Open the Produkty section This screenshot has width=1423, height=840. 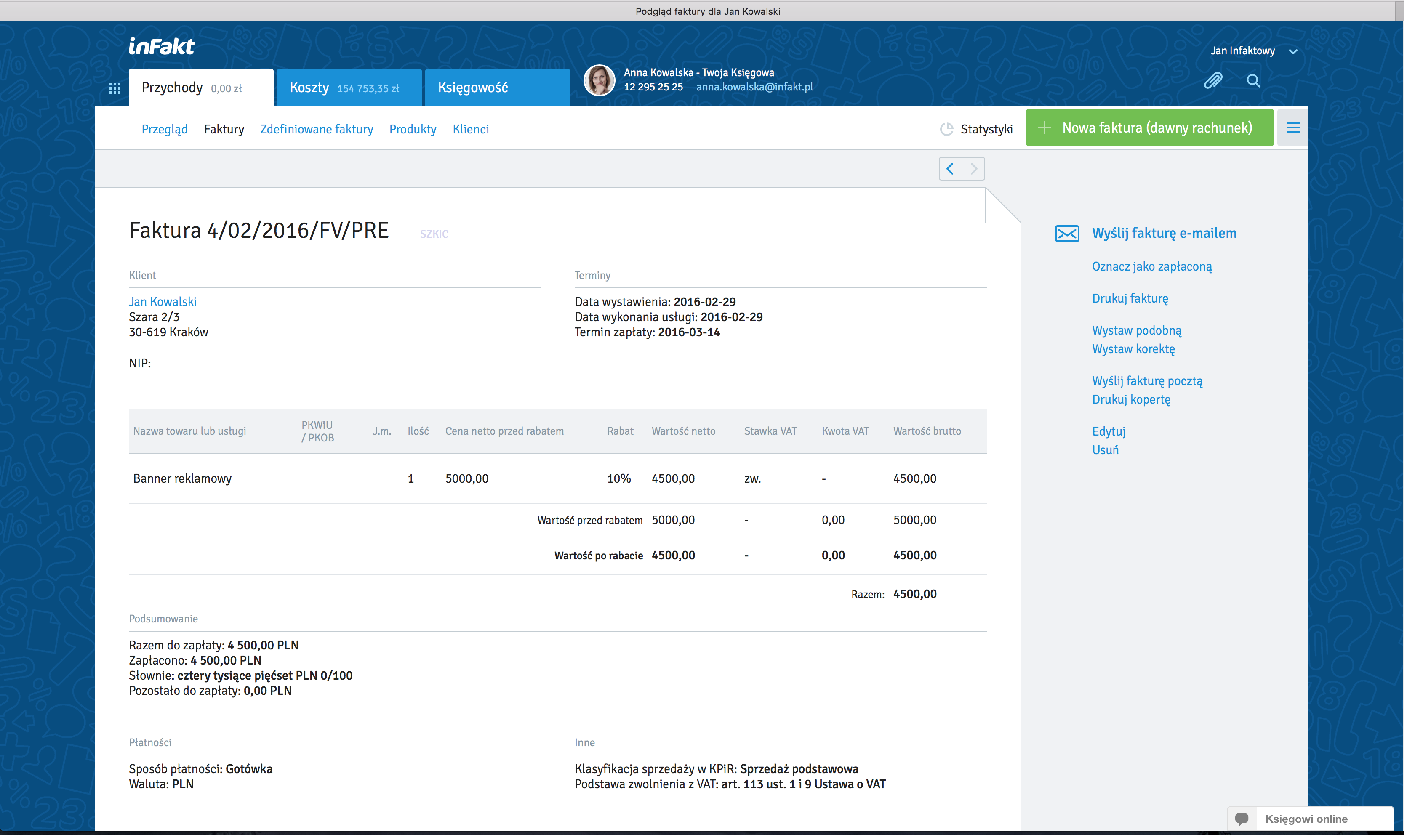point(413,130)
